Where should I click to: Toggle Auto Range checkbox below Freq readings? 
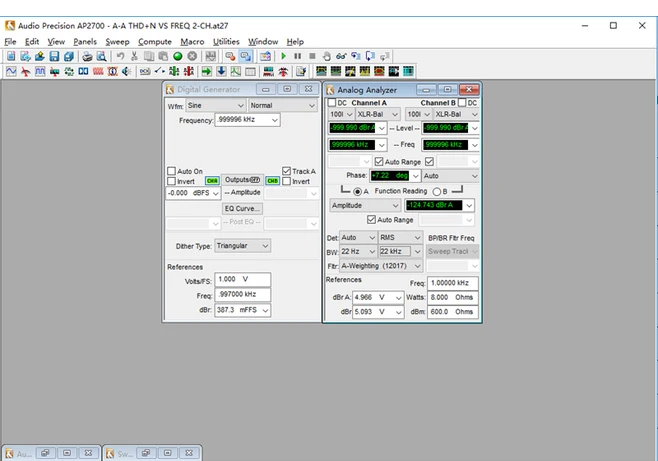pyautogui.click(x=379, y=161)
